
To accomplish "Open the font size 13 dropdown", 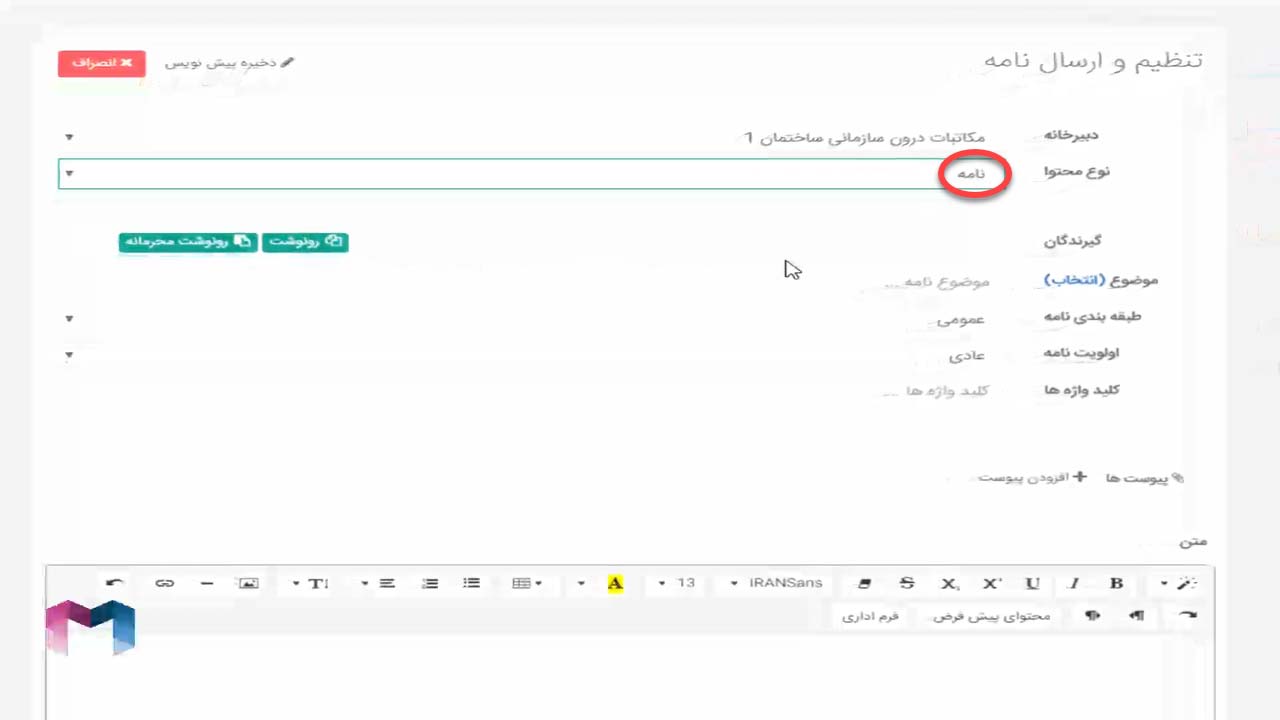I will [677, 583].
